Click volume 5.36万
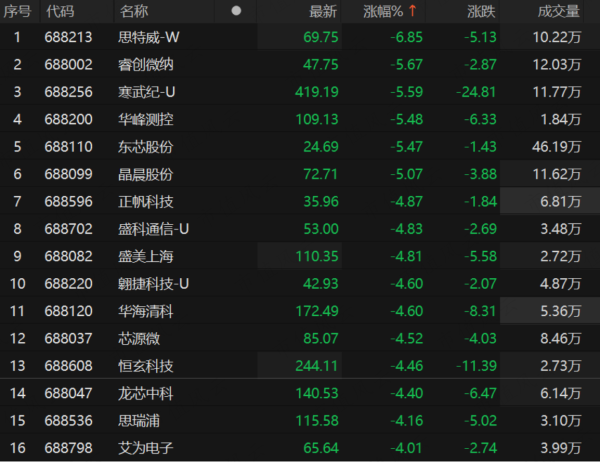 [561, 311]
